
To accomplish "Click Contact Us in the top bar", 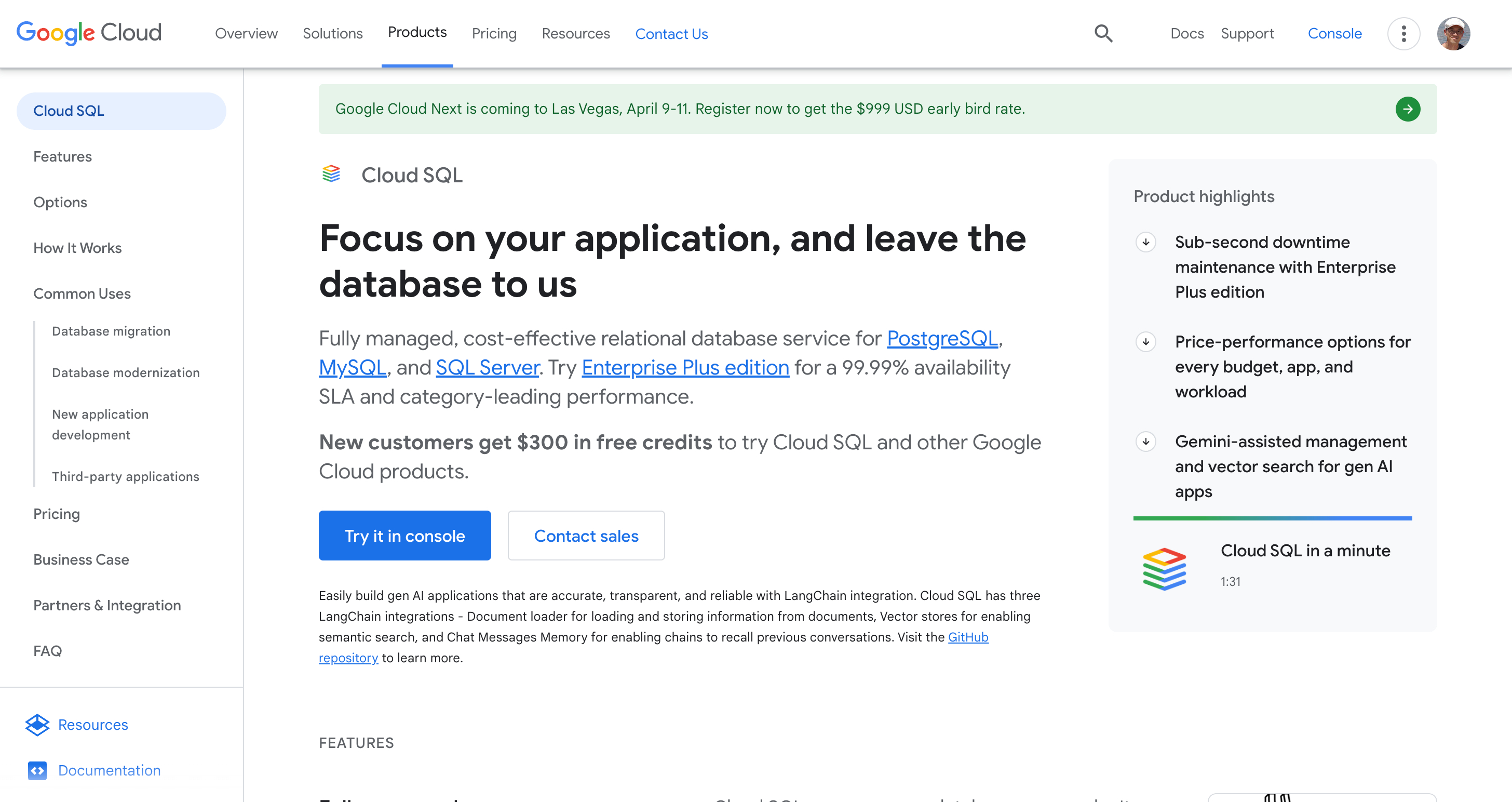I will (x=671, y=33).
